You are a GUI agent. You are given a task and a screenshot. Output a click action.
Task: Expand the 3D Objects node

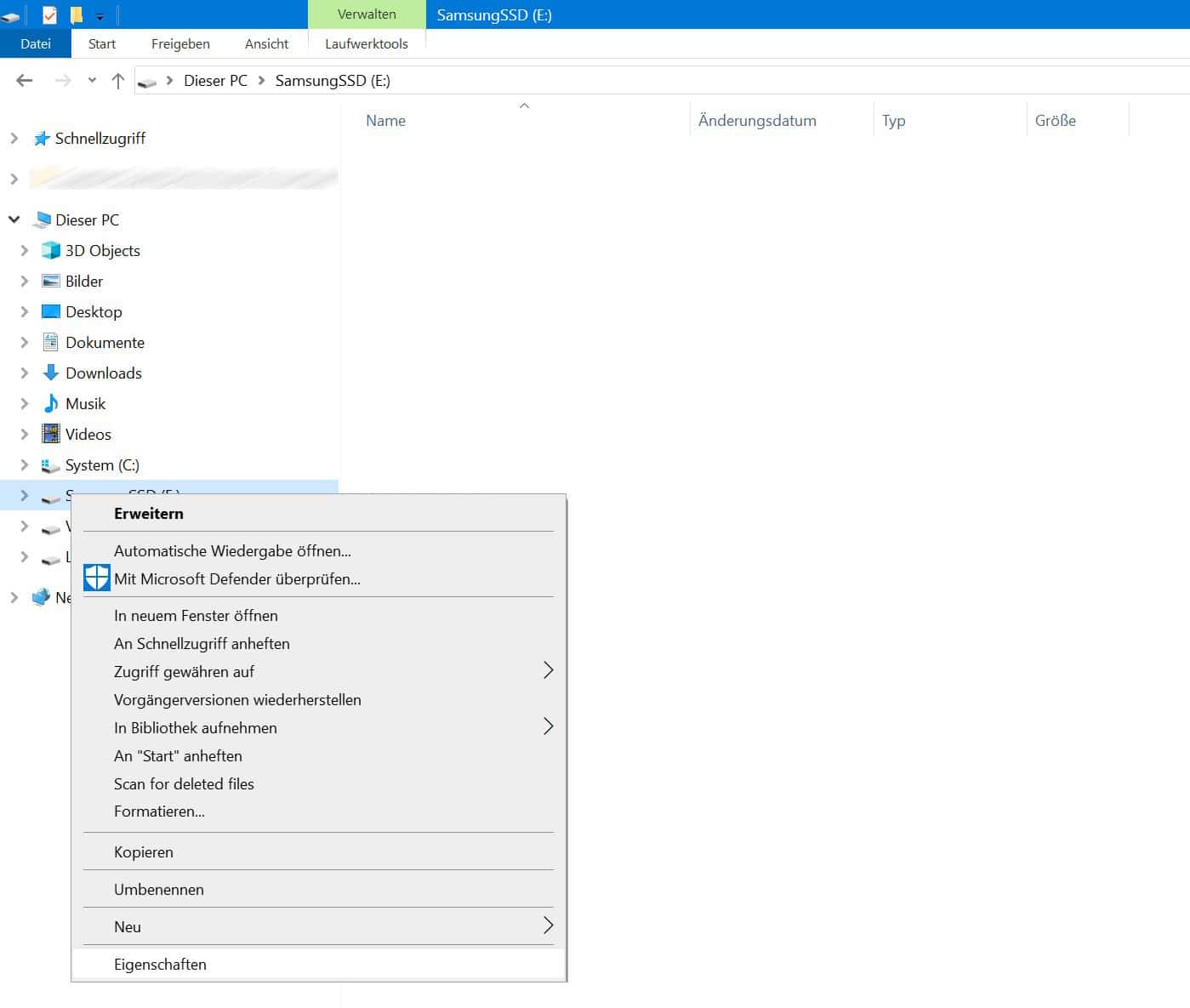[24, 250]
